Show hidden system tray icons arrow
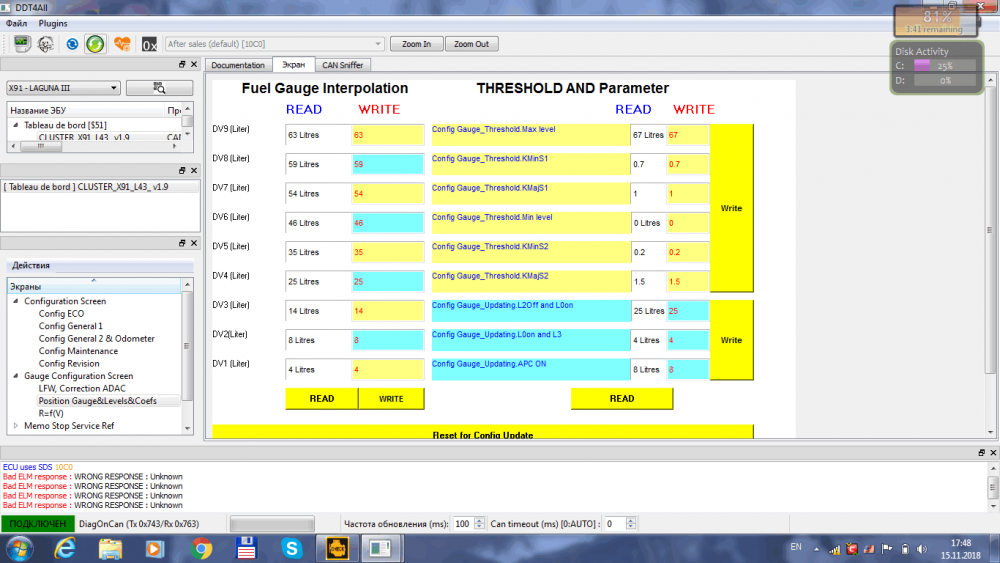Viewport: 1000px width, 563px height. pyautogui.click(x=816, y=548)
